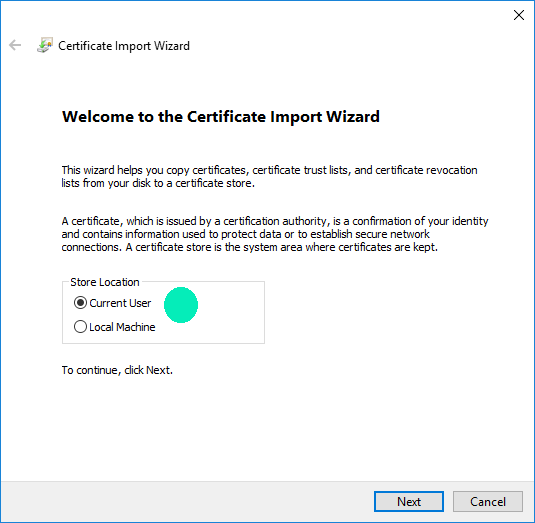Click the paragraph starting This wizard helps
The height and width of the screenshot is (523, 535).
click(270, 176)
